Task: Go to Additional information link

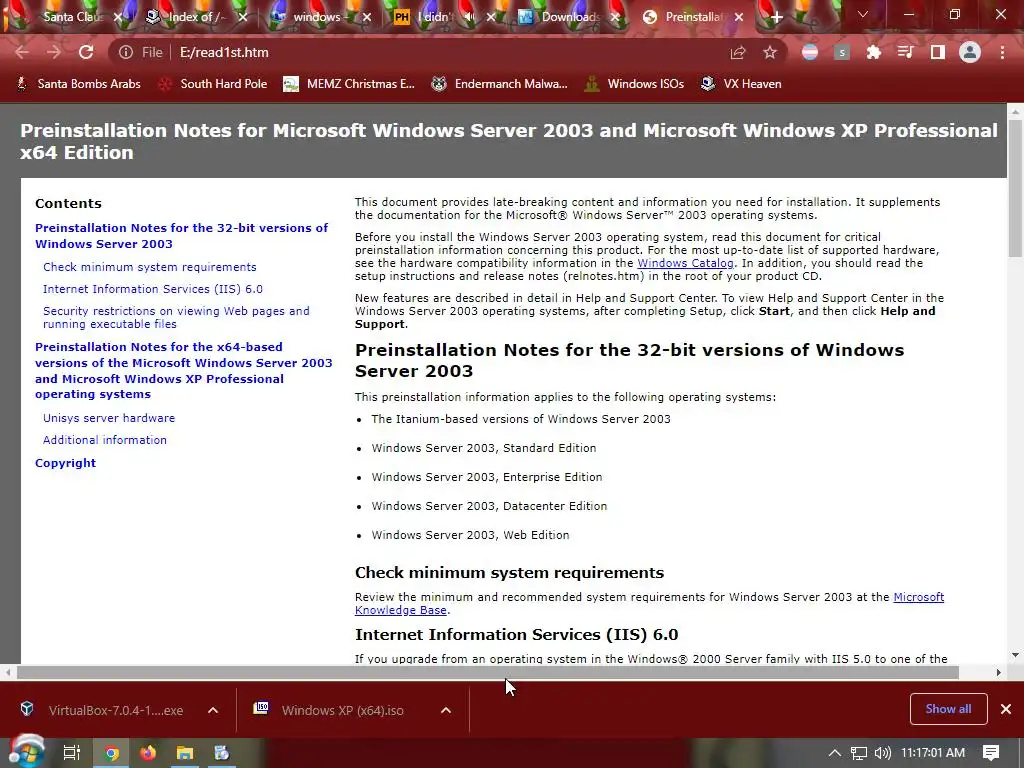Action: (x=104, y=440)
